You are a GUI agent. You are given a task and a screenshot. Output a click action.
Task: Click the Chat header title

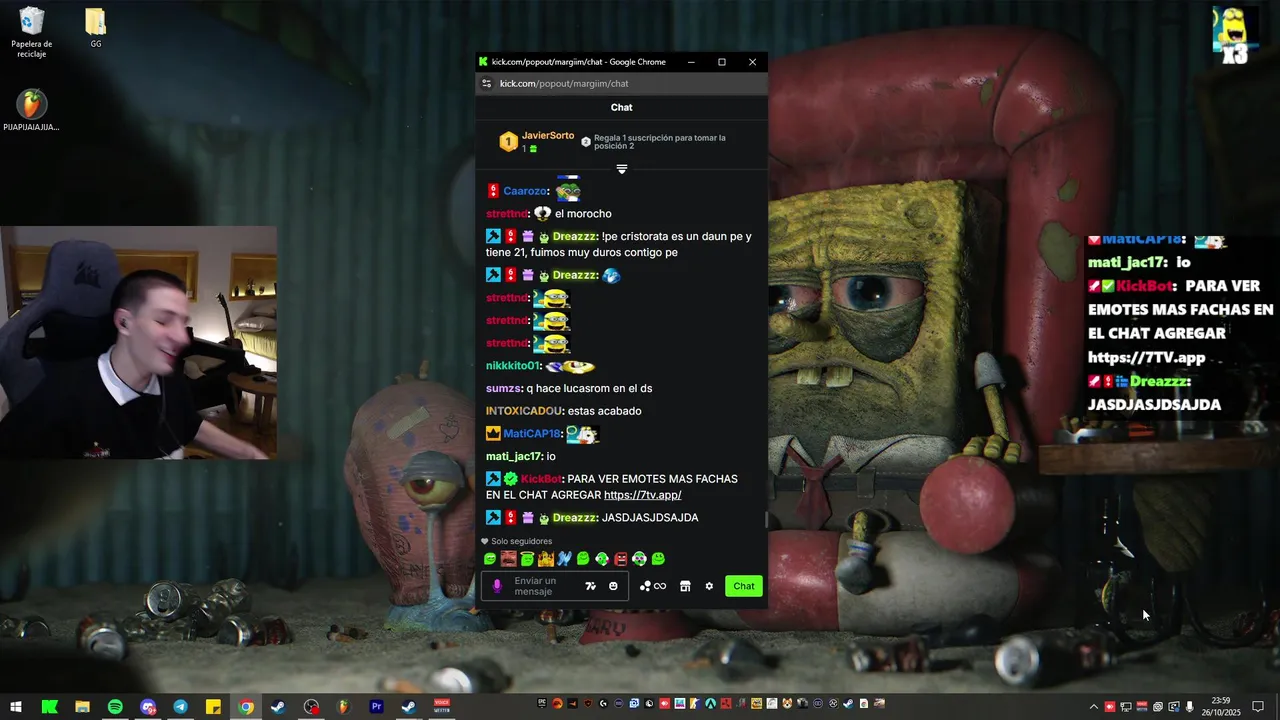[x=622, y=107]
